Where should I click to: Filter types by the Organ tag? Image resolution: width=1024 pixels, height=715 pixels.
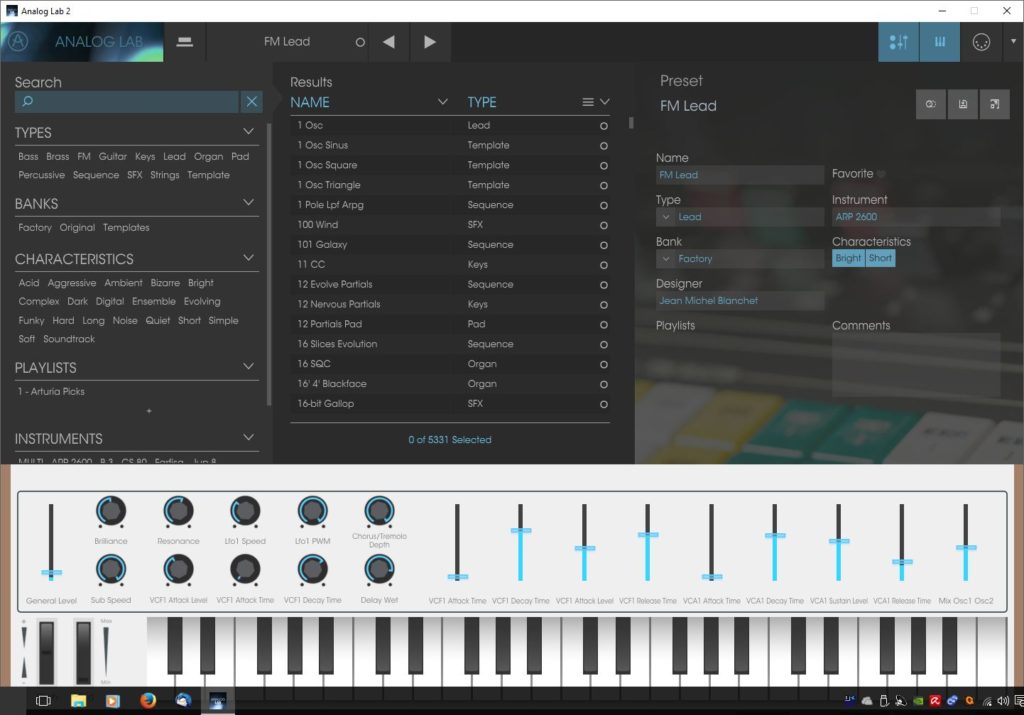tap(208, 157)
